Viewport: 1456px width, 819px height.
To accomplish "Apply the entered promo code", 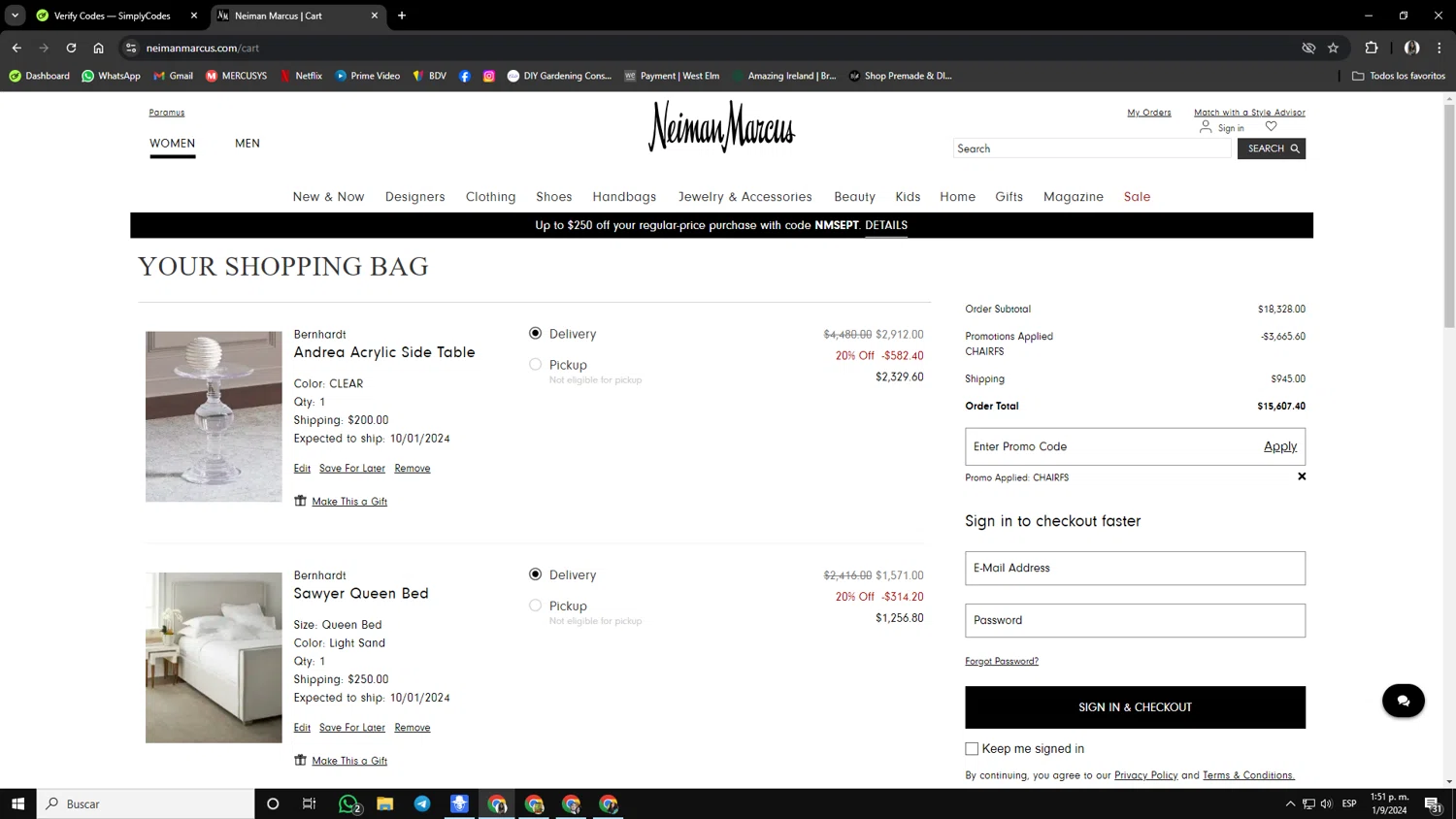I will pos(1279,446).
